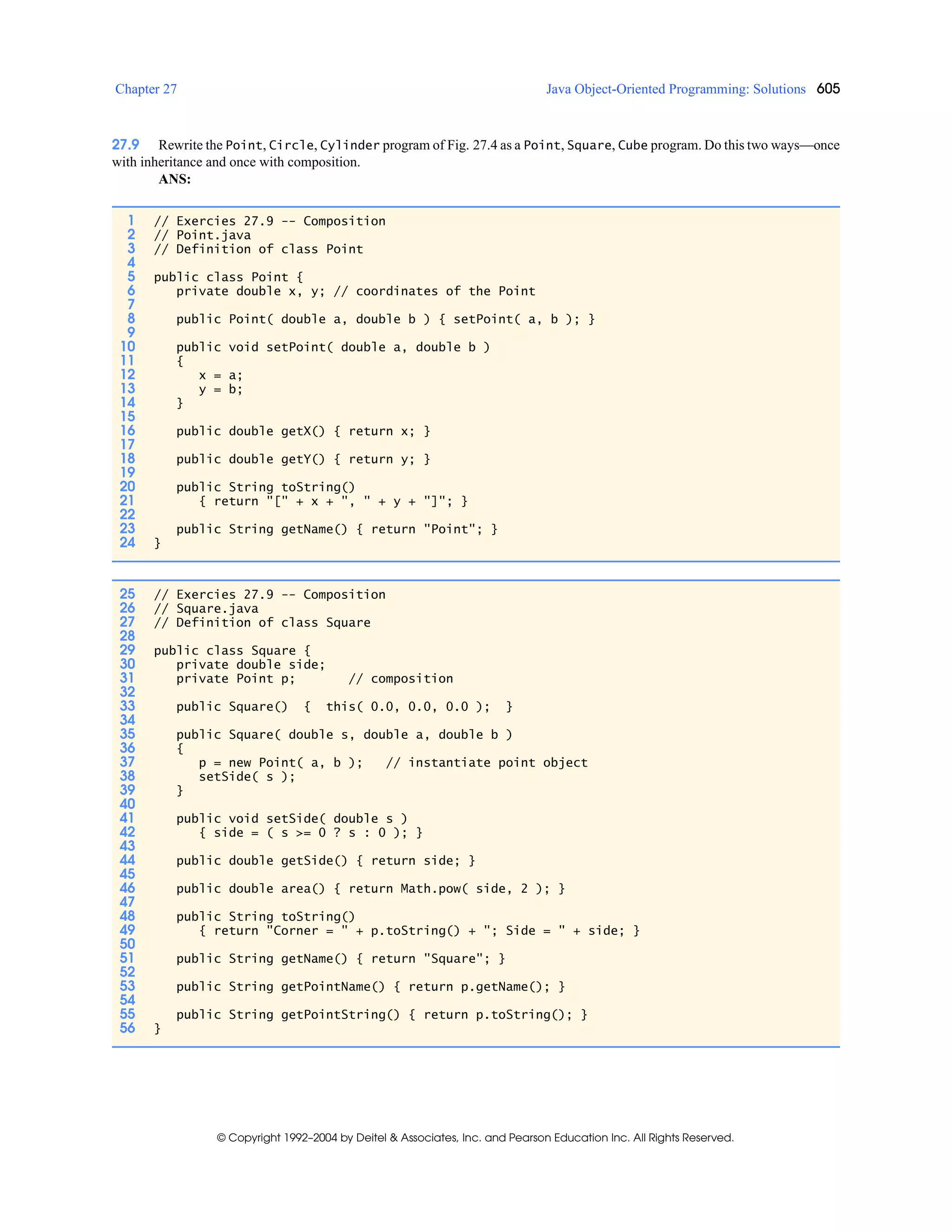
Task: Click the copyright notice in the footer
Action: (x=476, y=1137)
